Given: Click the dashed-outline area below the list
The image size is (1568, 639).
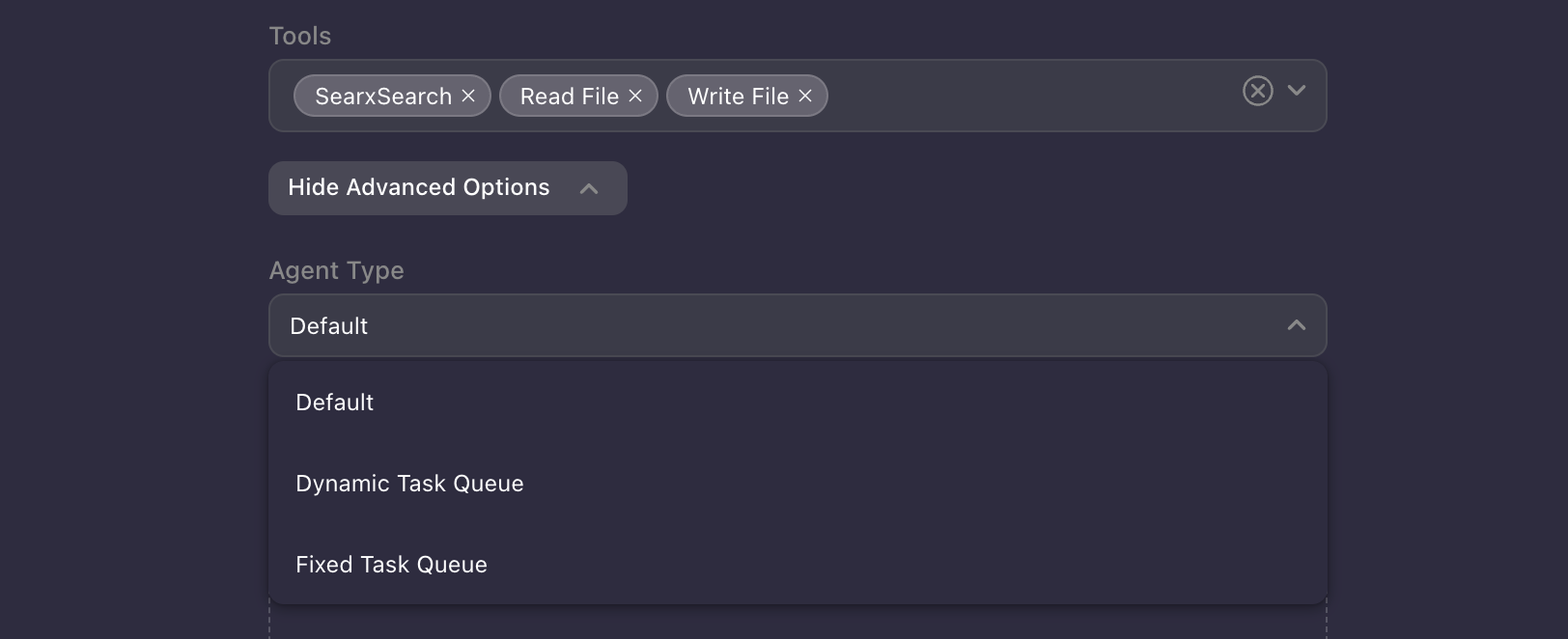Looking at the screenshot, I should click(x=798, y=623).
